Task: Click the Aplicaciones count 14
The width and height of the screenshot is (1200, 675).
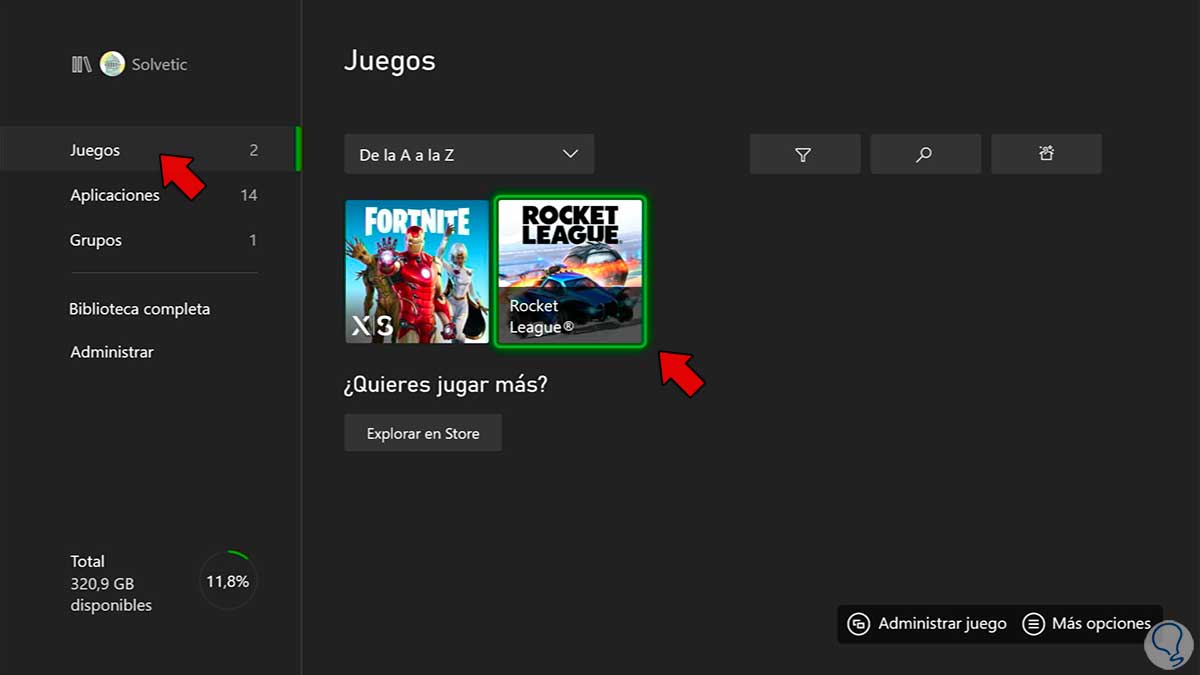Action: (249, 195)
